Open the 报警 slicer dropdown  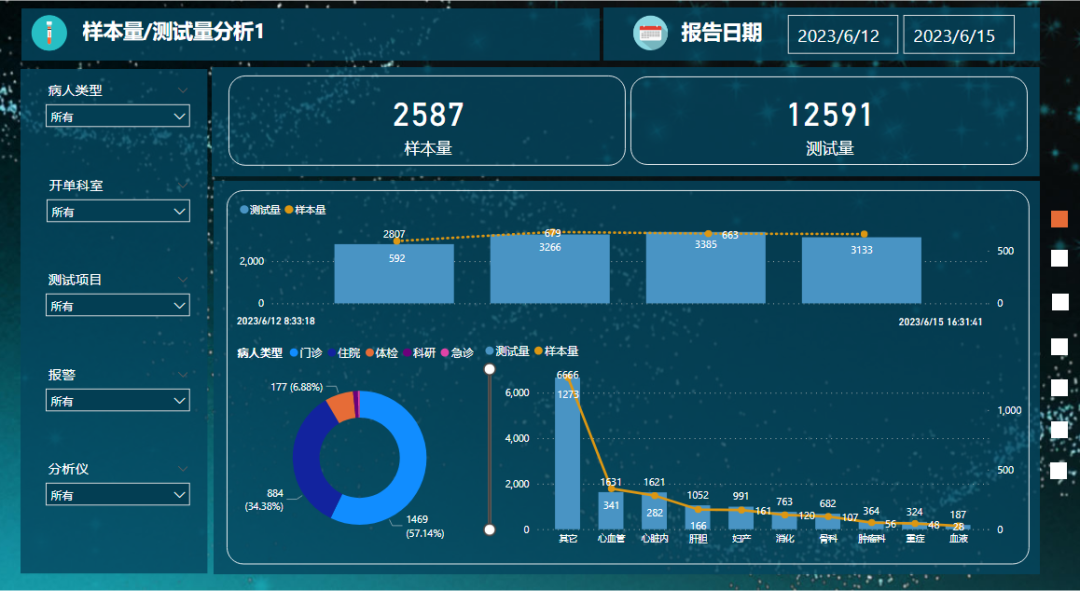pyautogui.click(x=118, y=400)
